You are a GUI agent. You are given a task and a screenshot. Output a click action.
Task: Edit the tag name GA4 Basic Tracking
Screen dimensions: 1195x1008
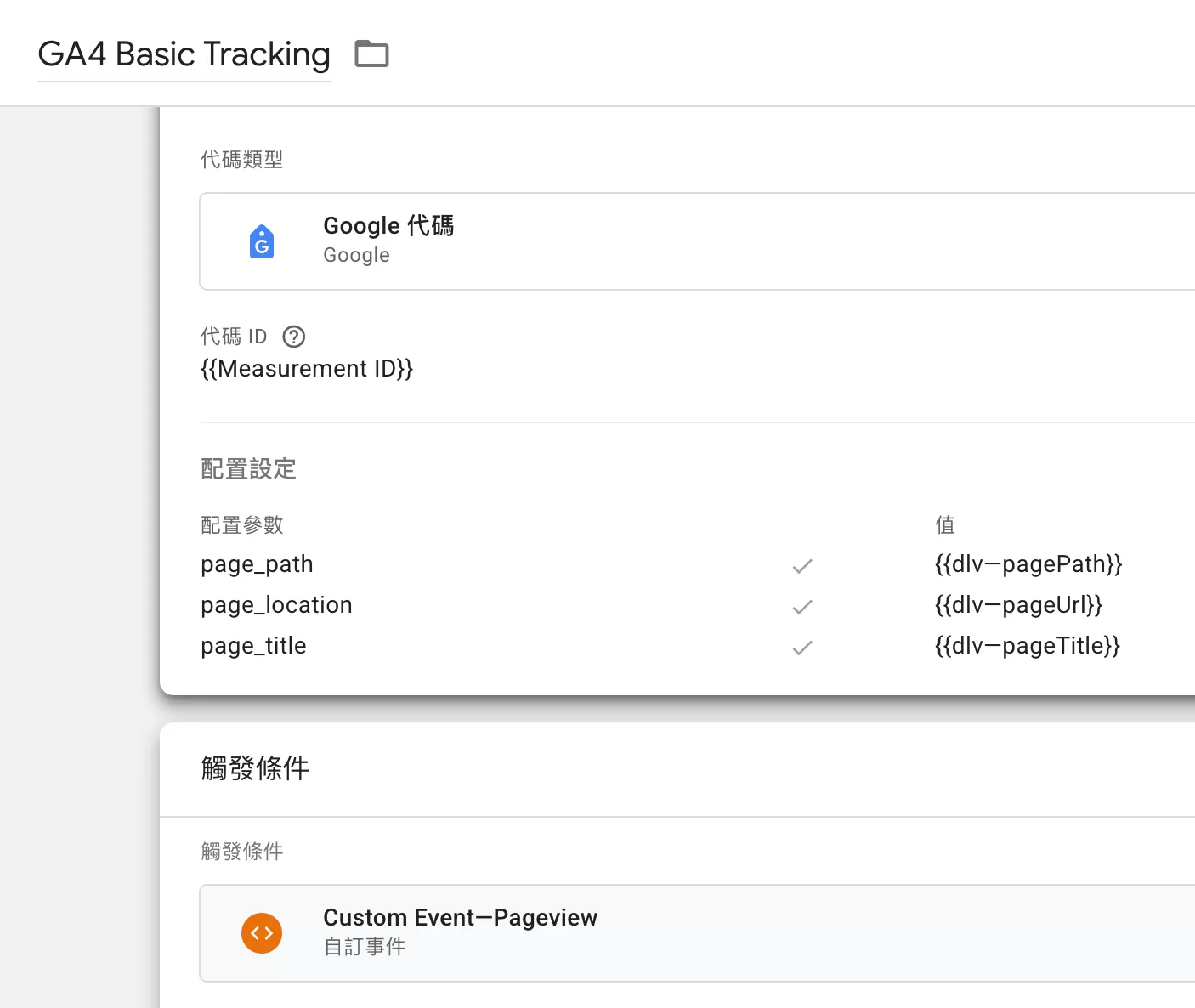[184, 54]
